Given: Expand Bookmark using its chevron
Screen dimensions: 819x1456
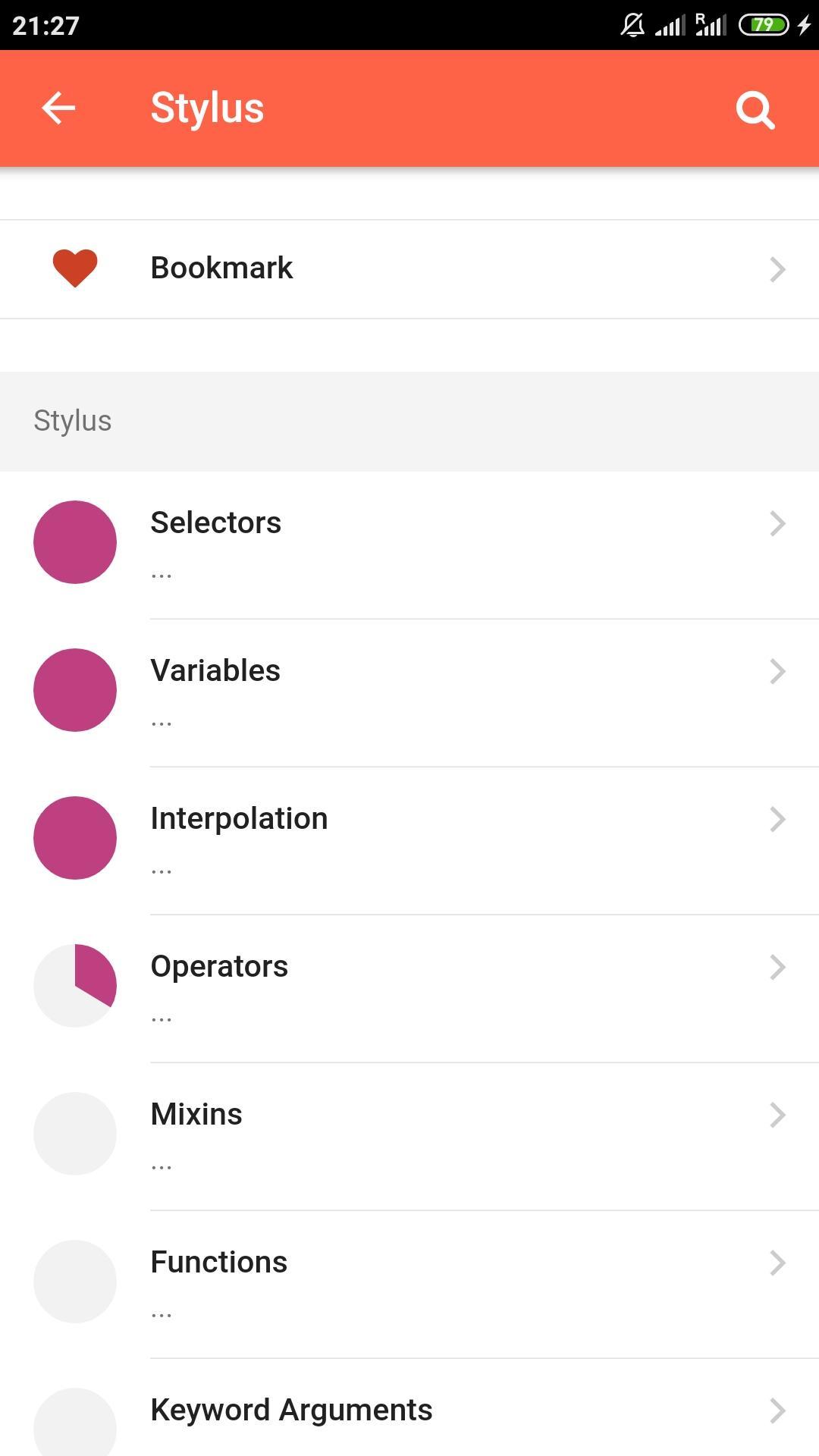Looking at the screenshot, I should pos(777,269).
